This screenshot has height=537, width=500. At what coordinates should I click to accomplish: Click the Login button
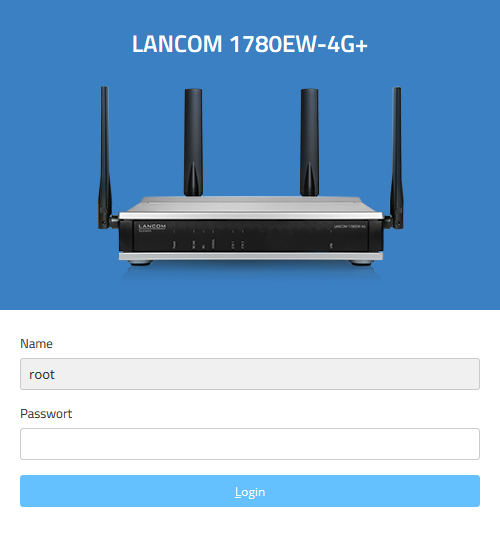[x=250, y=491]
